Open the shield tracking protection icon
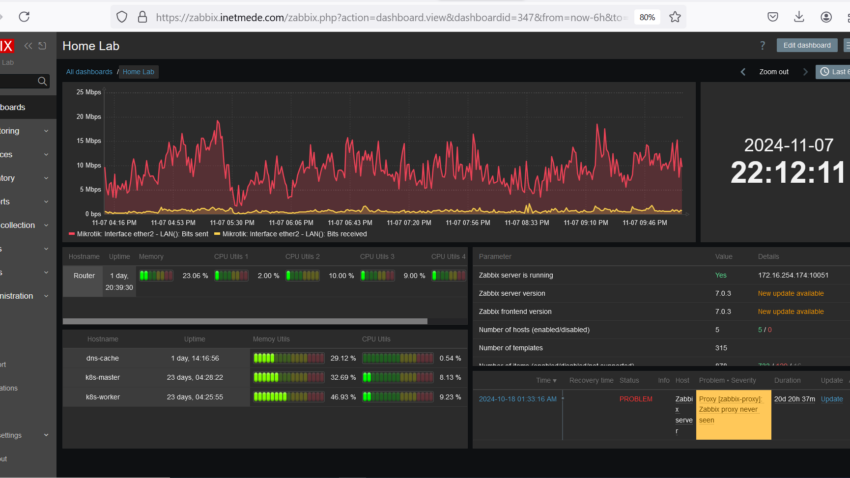The height and width of the screenshot is (478, 850). click(x=122, y=17)
